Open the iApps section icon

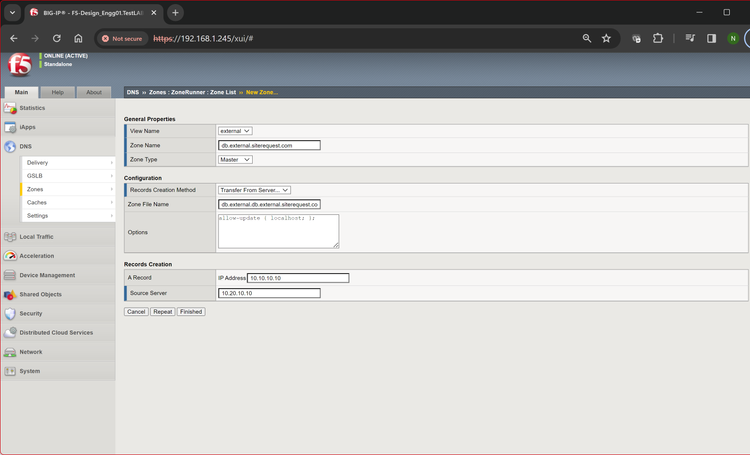[10, 127]
